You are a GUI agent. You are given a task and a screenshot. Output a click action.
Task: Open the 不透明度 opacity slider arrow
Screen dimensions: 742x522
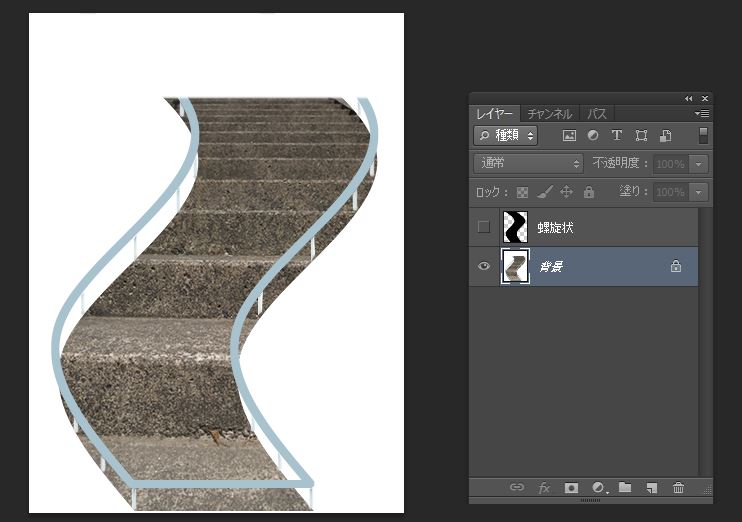[700, 163]
